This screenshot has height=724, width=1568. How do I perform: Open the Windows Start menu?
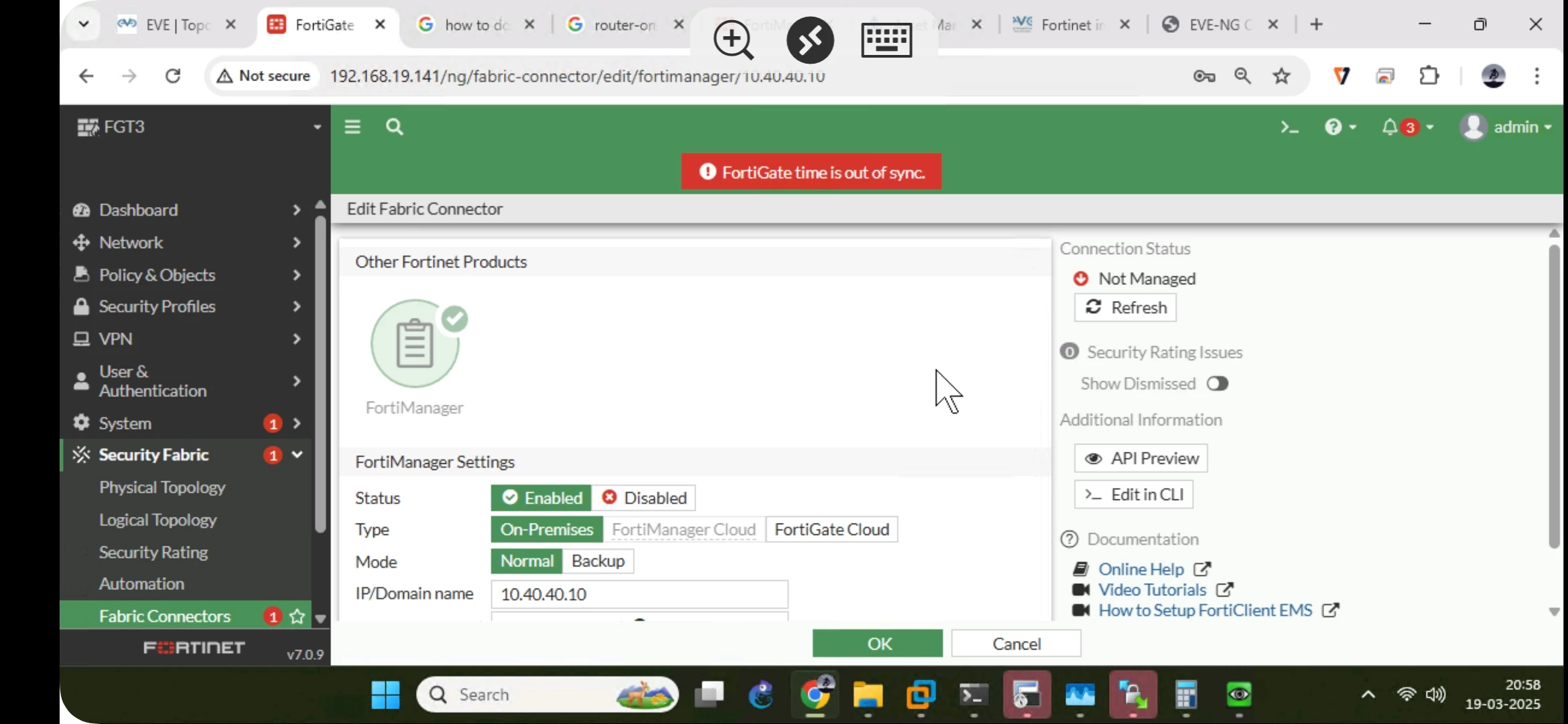pyautogui.click(x=386, y=695)
